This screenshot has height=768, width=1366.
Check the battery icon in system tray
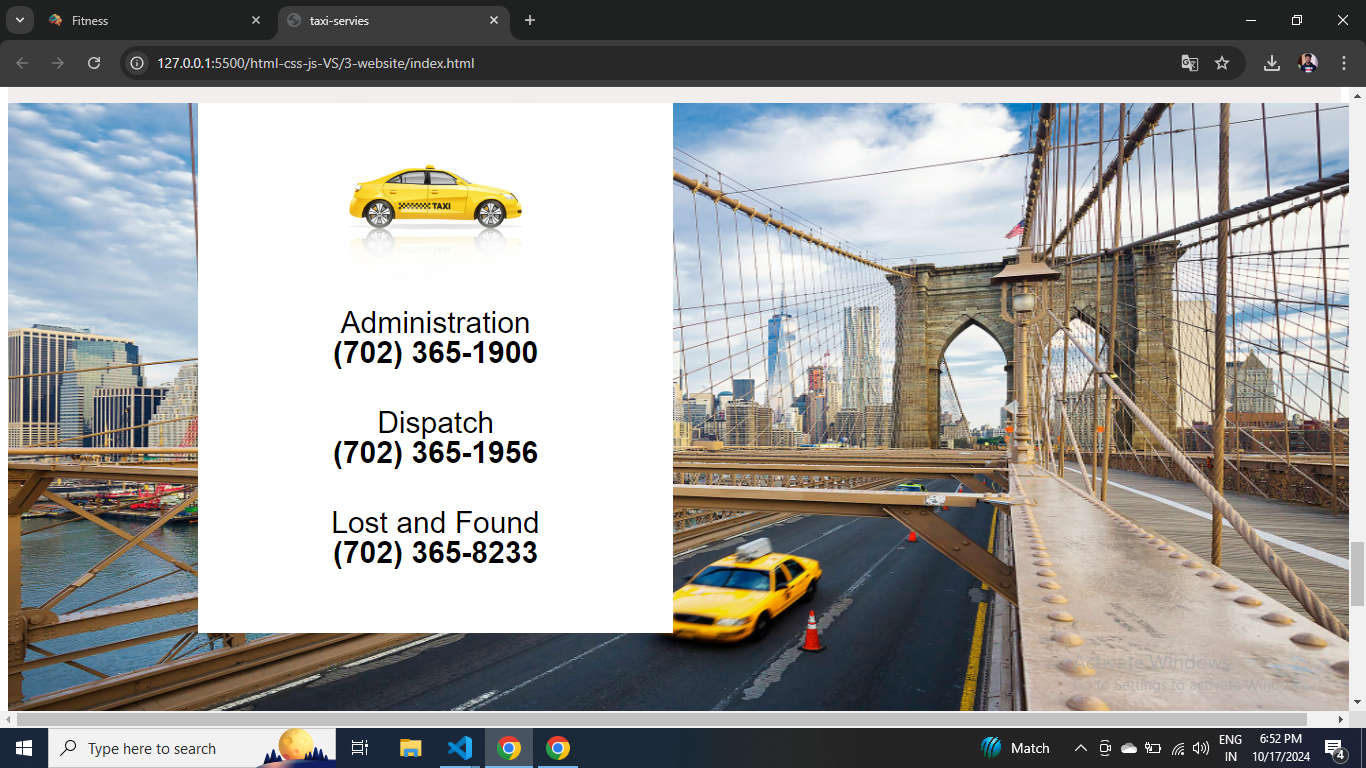[x=1153, y=748]
